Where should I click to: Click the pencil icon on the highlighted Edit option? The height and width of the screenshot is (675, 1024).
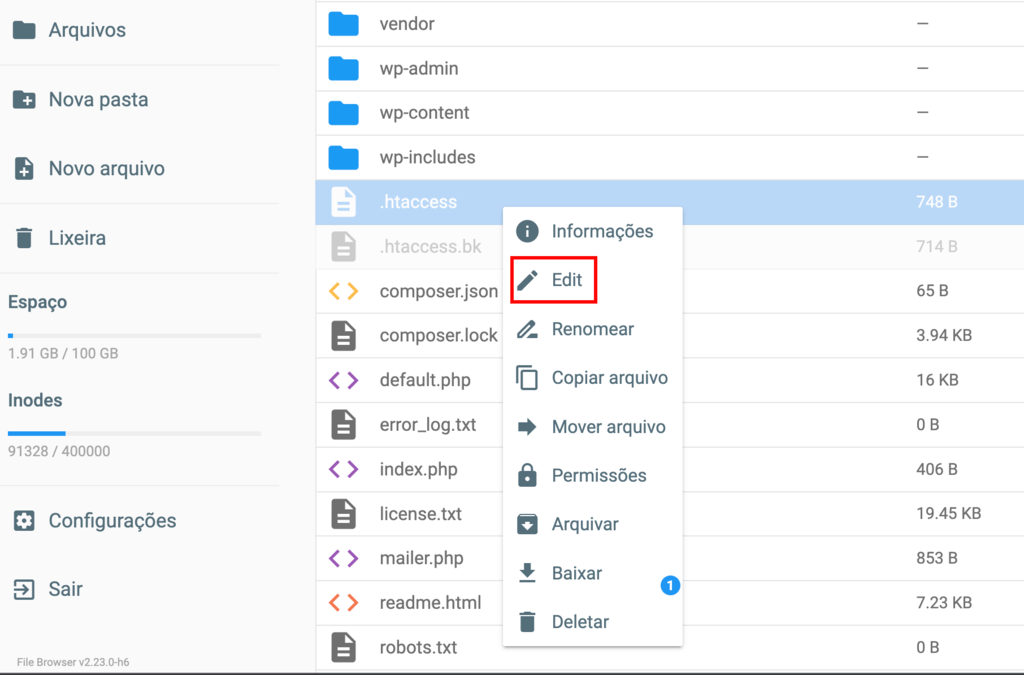[528, 280]
